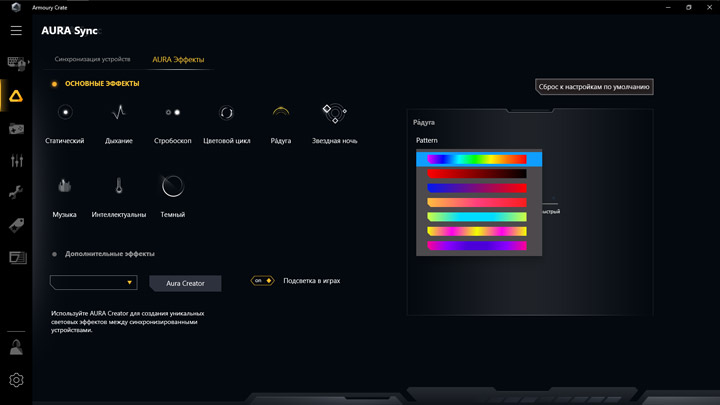Open the News panel sidebar icon
Image resolution: width=720 pixels, height=405 pixels.
[x=17, y=258]
